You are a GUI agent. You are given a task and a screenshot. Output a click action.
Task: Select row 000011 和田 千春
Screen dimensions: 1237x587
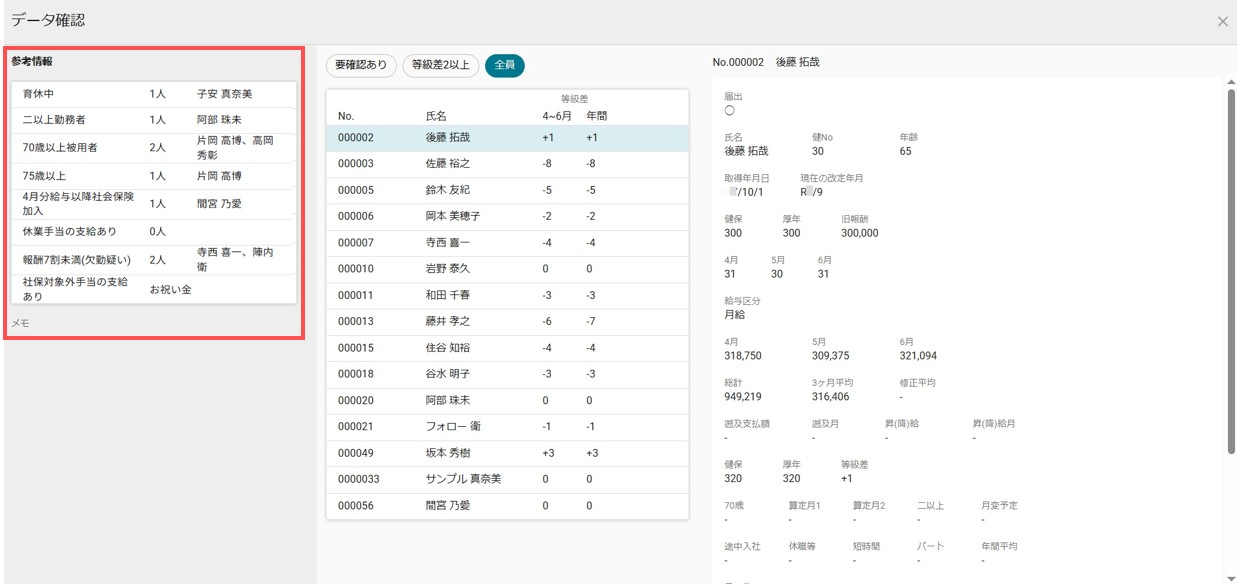pyautogui.click(x=507, y=295)
